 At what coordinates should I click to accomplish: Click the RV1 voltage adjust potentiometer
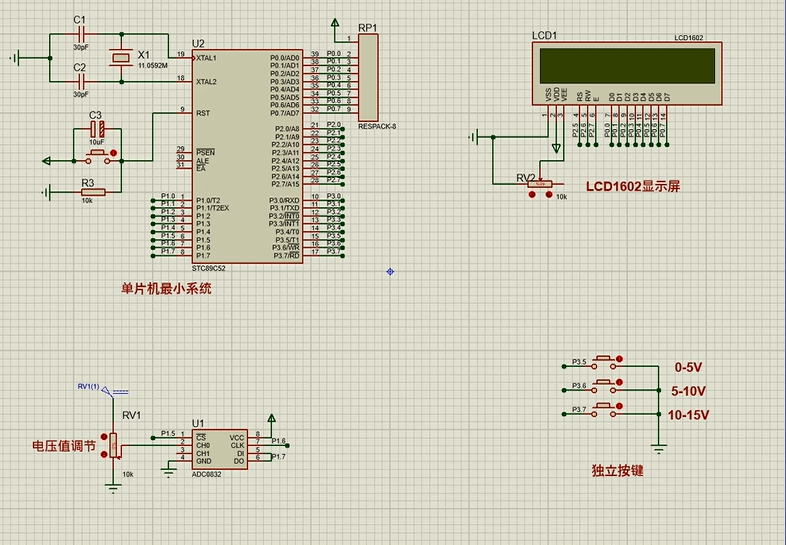[114, 445]
